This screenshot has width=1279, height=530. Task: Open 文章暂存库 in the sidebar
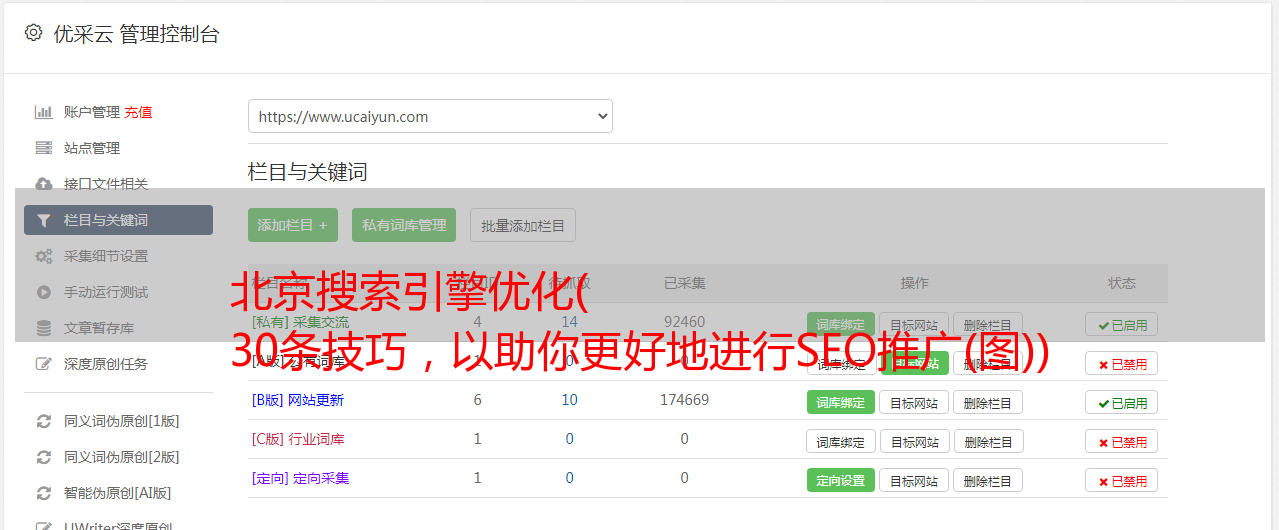tap(99, 328)
